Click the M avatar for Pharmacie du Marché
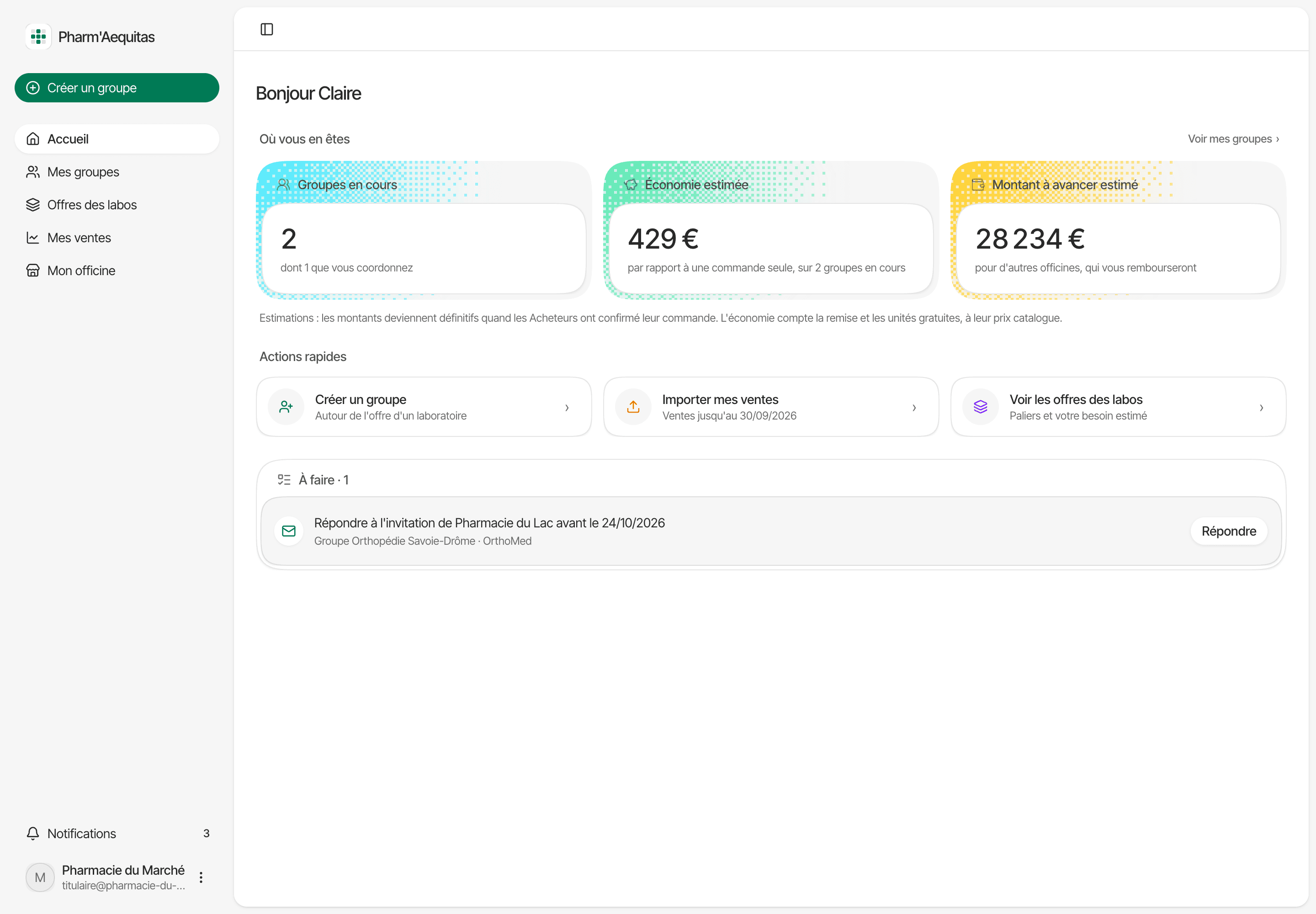 (40, 877)
